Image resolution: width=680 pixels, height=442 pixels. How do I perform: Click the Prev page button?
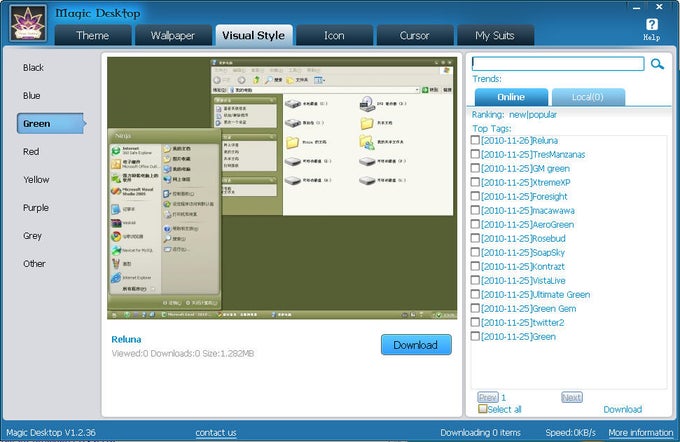click(488, 397)
